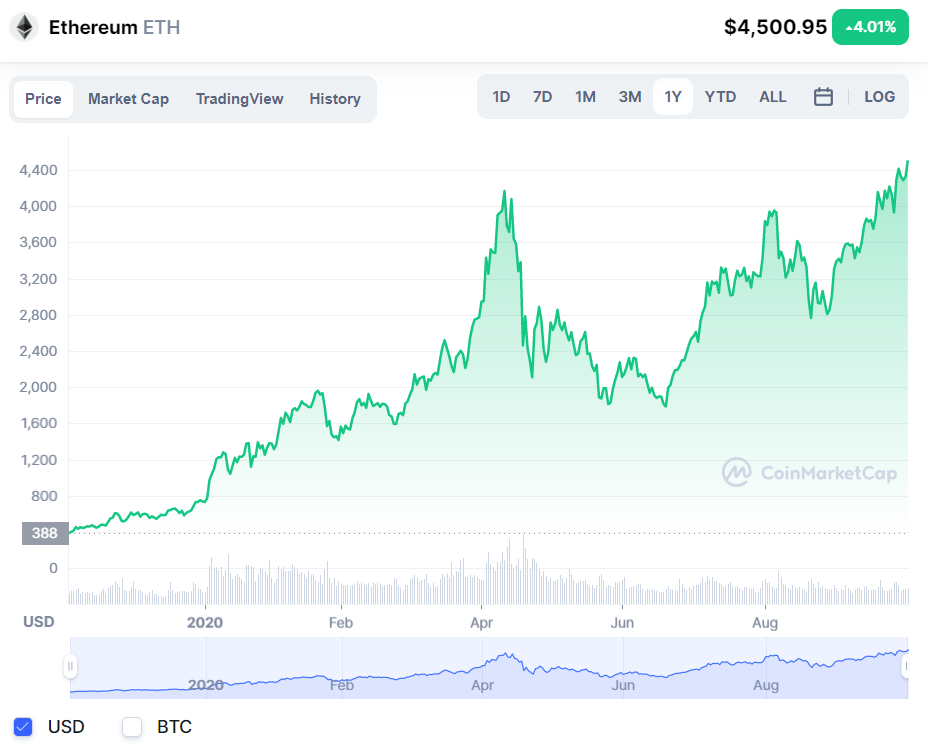Click the USD axis currency label

(x=38, y=622)
